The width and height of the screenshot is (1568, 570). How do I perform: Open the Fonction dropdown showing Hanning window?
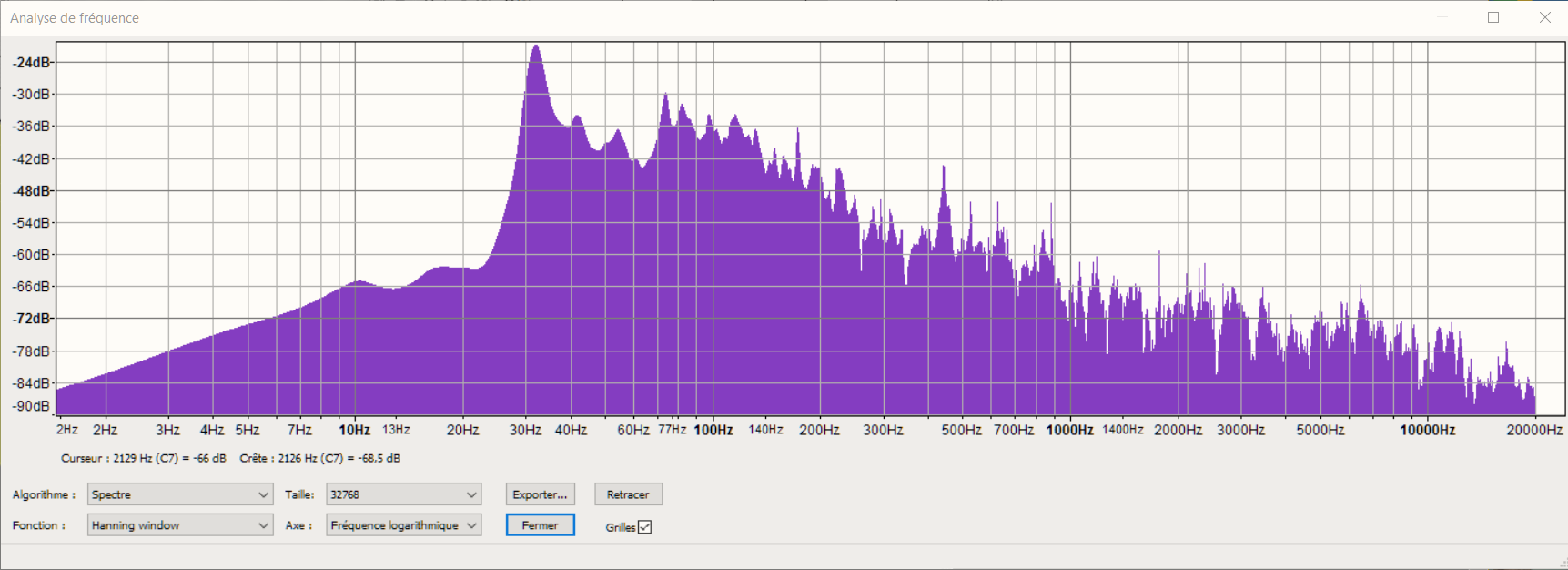[180, 525]
